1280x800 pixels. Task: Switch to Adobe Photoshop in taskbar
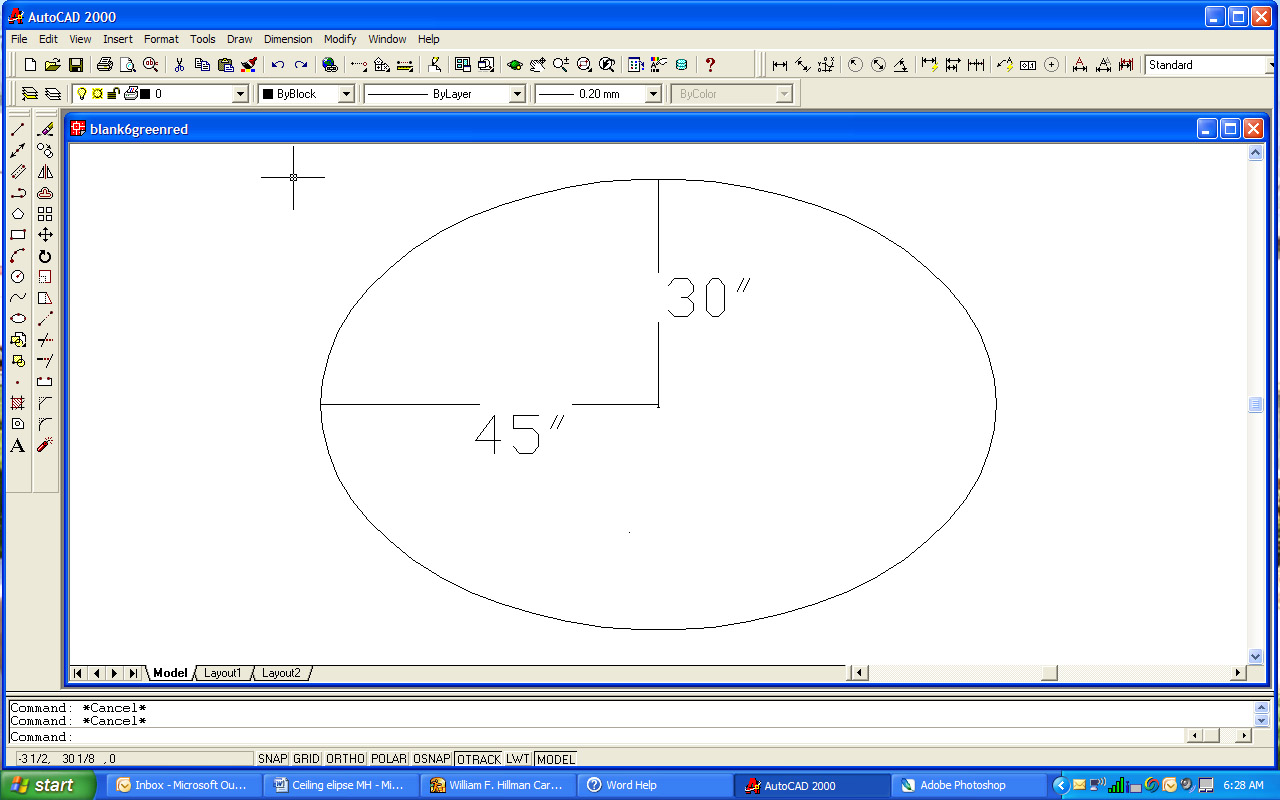tap(962, 785)
